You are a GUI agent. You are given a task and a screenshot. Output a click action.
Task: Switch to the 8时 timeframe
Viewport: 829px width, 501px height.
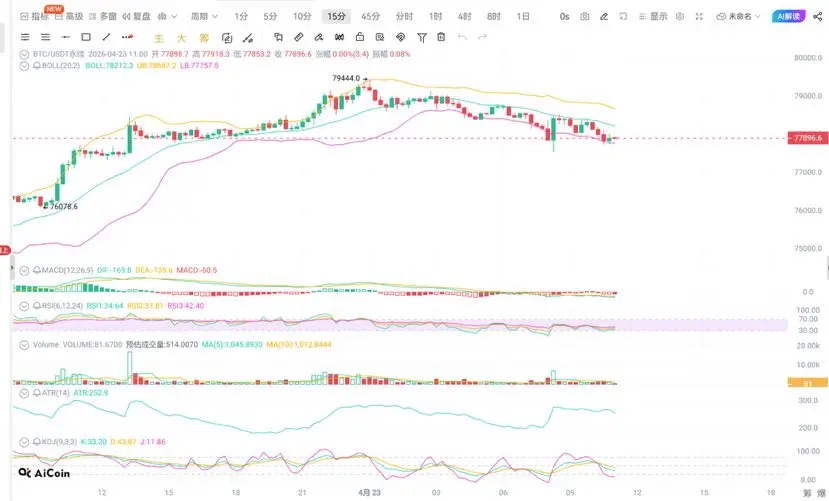click(x=493, y=16)
